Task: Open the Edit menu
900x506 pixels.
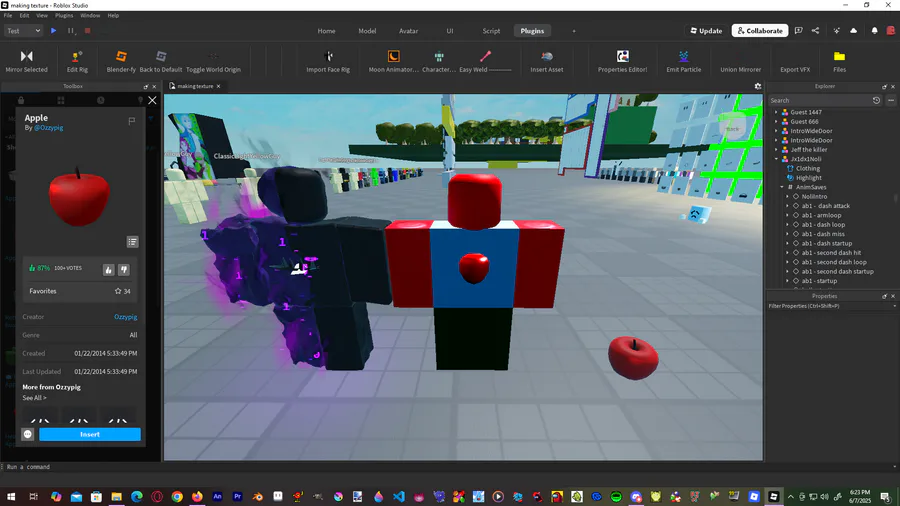Action: (x=24, y=15)
